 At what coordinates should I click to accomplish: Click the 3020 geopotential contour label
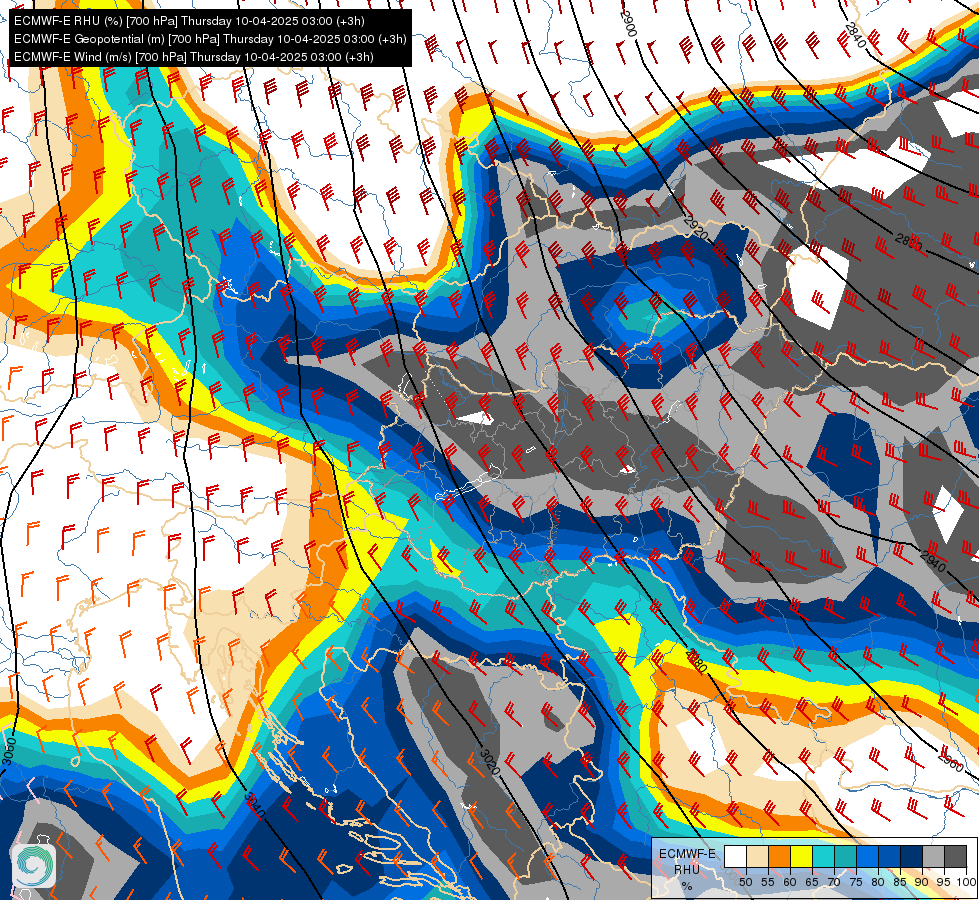point(490,763)
